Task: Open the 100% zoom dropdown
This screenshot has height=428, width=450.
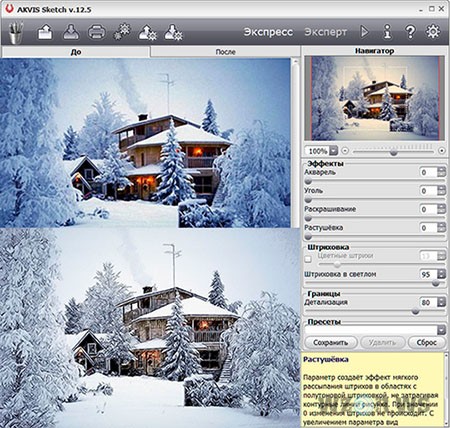Action: point(334,151)
